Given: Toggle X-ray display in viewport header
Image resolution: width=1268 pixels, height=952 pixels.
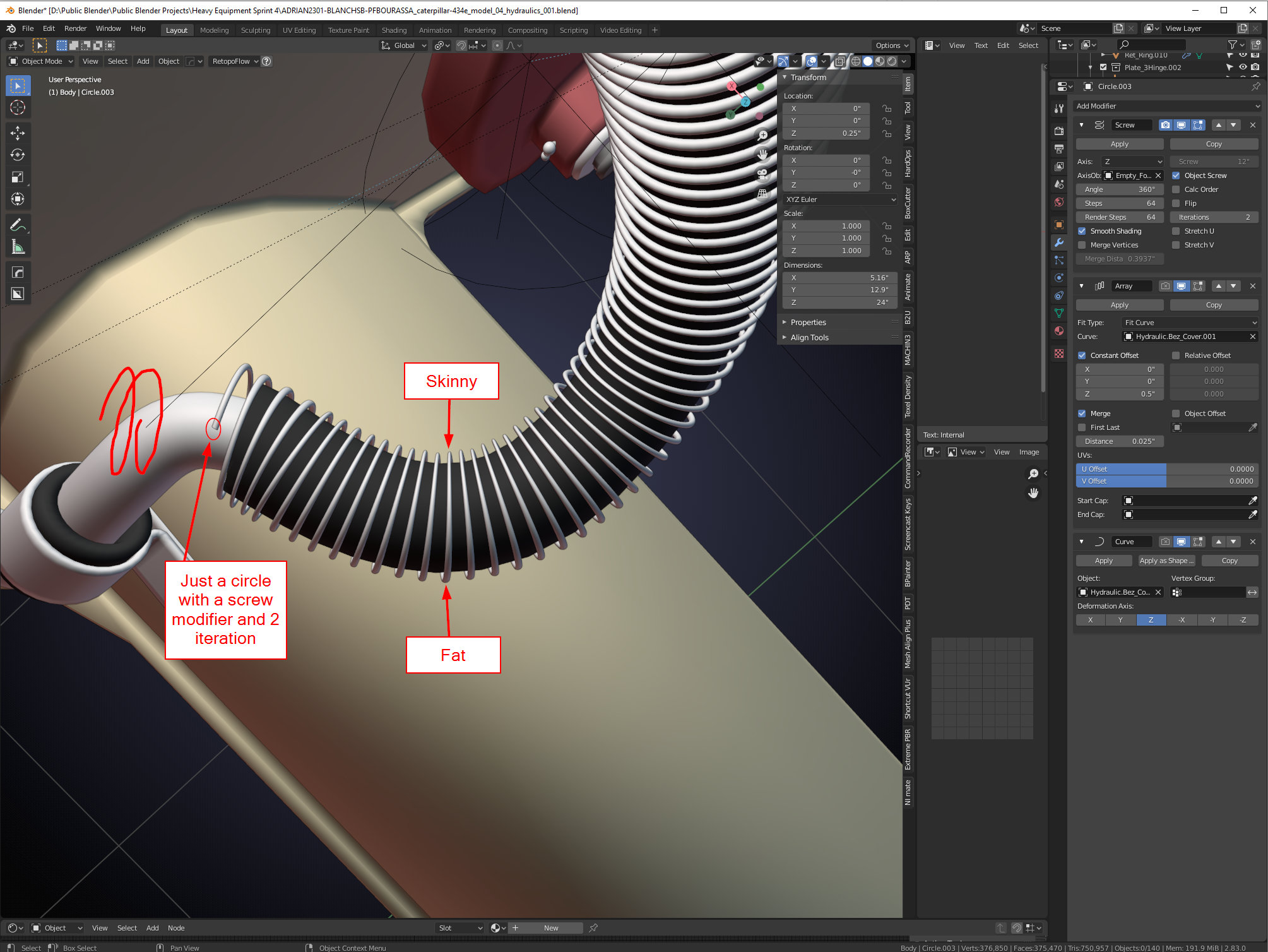Looking at the screenshot, I should coord(839,61).
